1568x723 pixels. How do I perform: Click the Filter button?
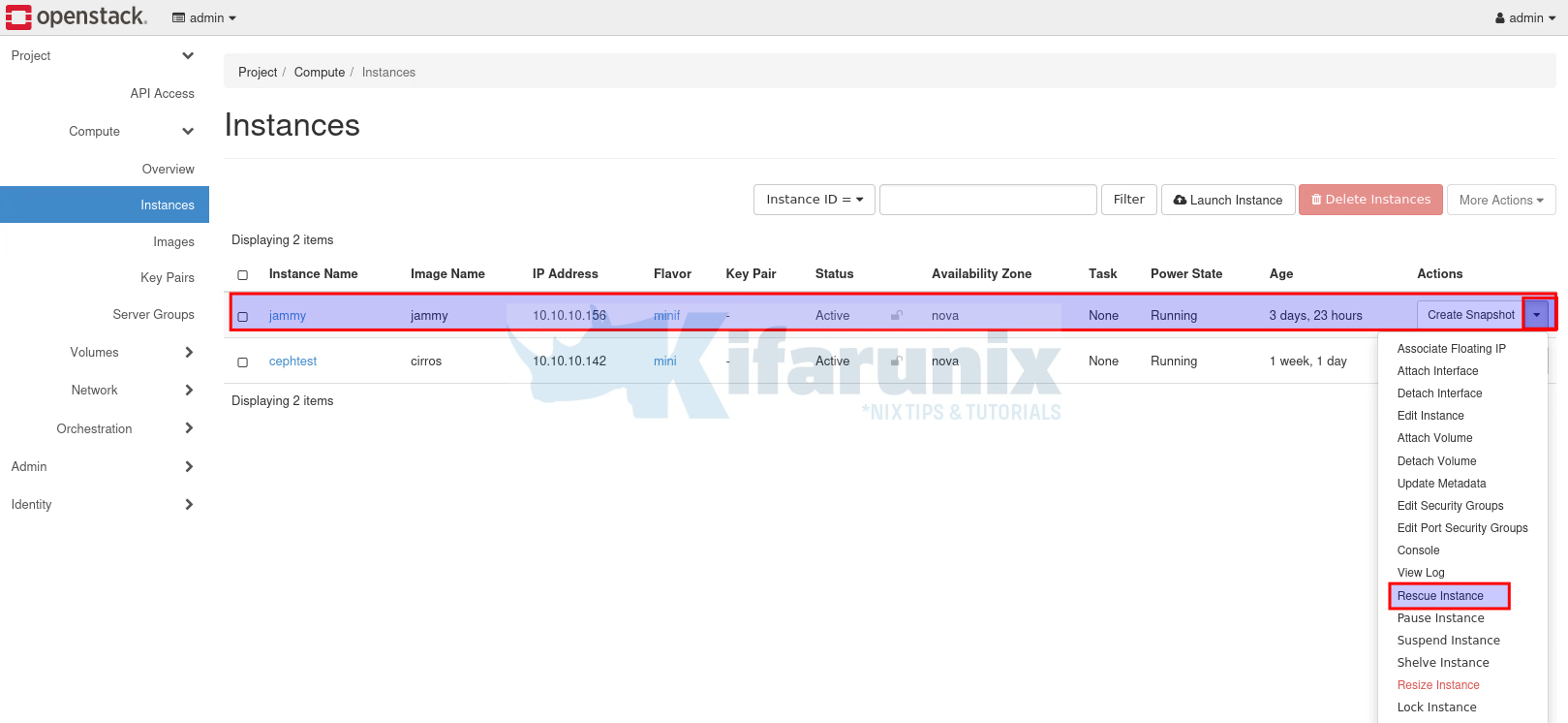pos(1129,200)
